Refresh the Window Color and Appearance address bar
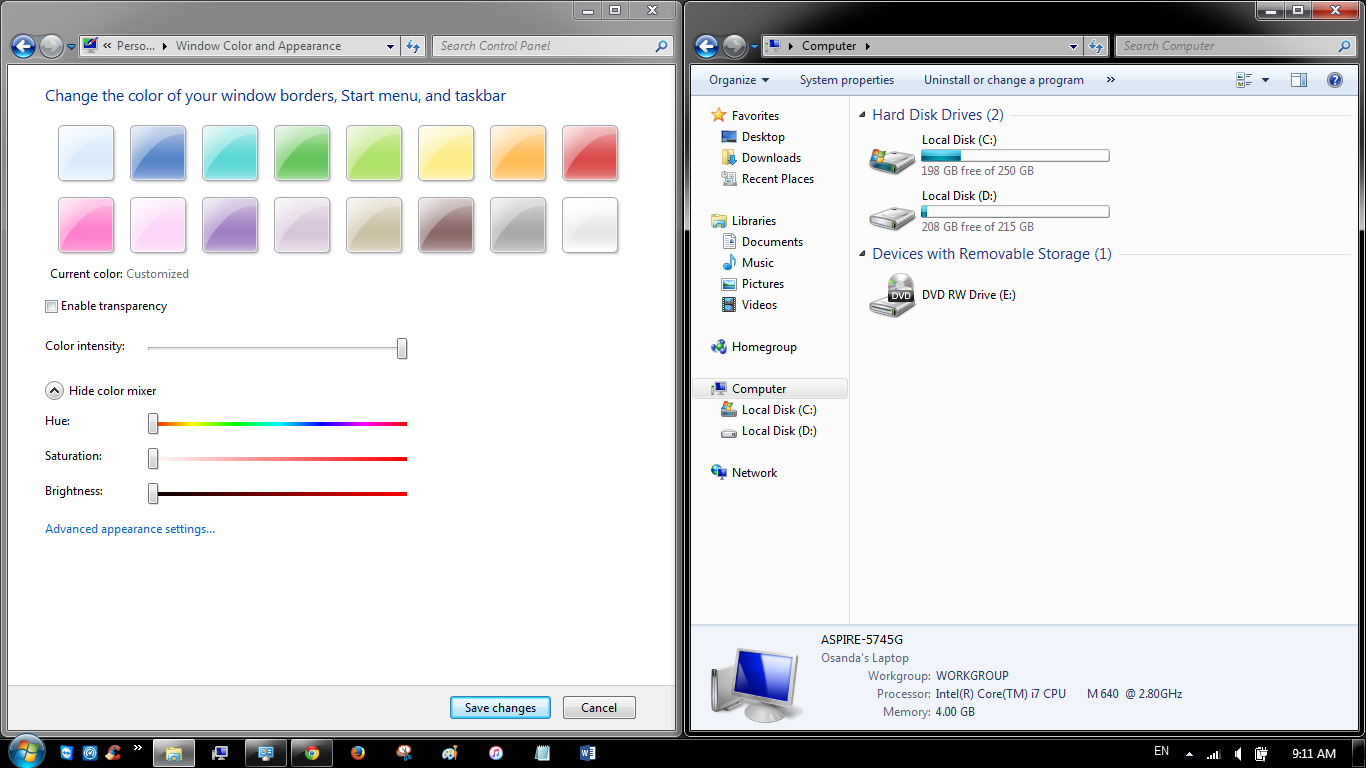 click(413, 46)
